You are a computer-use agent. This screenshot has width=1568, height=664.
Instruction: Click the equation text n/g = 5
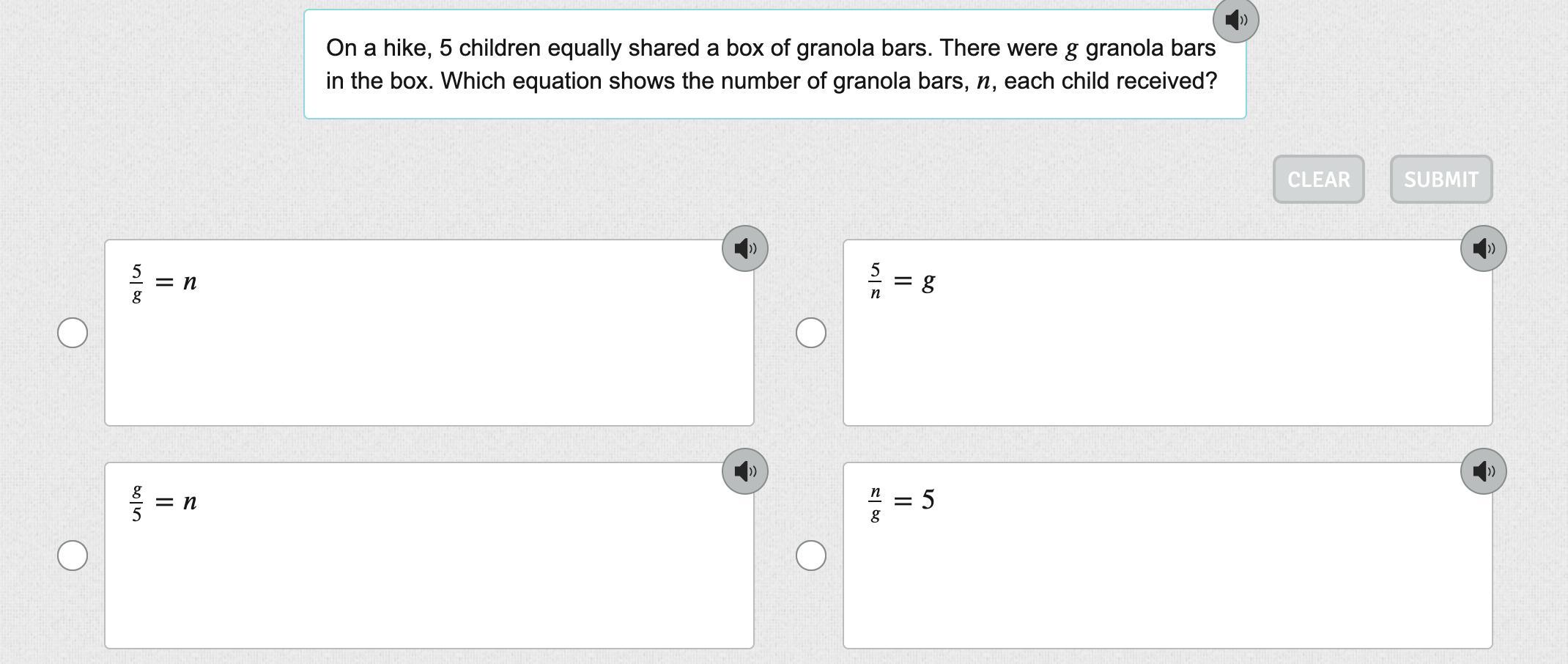point(903,501)
